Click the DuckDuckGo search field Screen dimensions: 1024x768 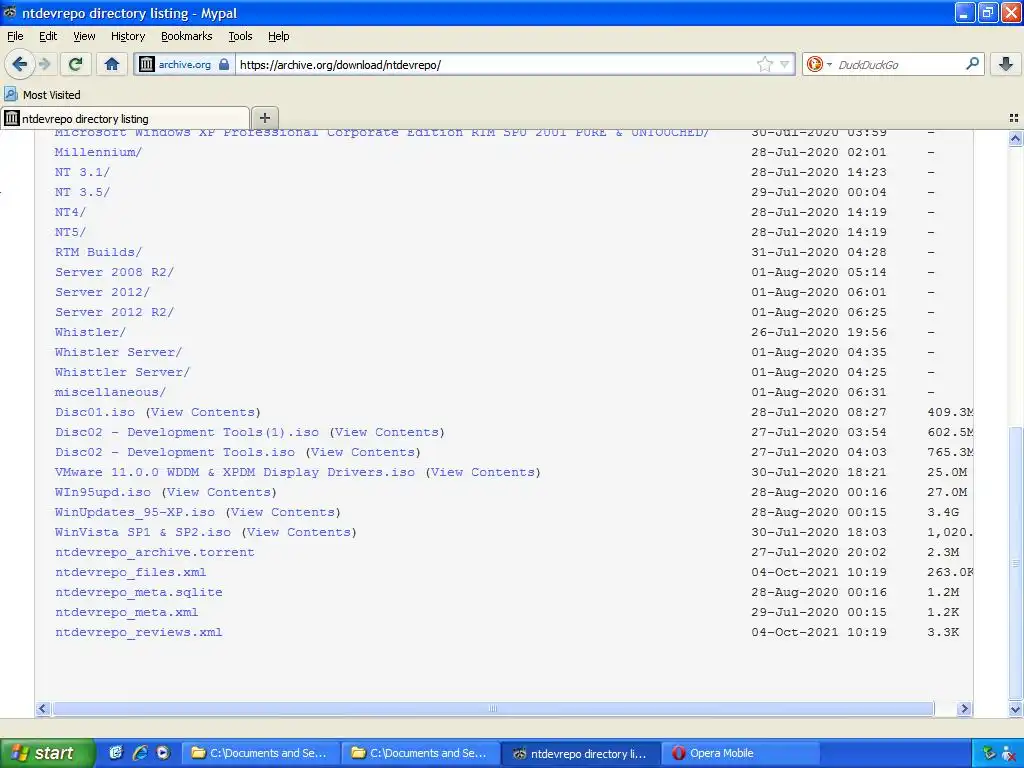899,64
